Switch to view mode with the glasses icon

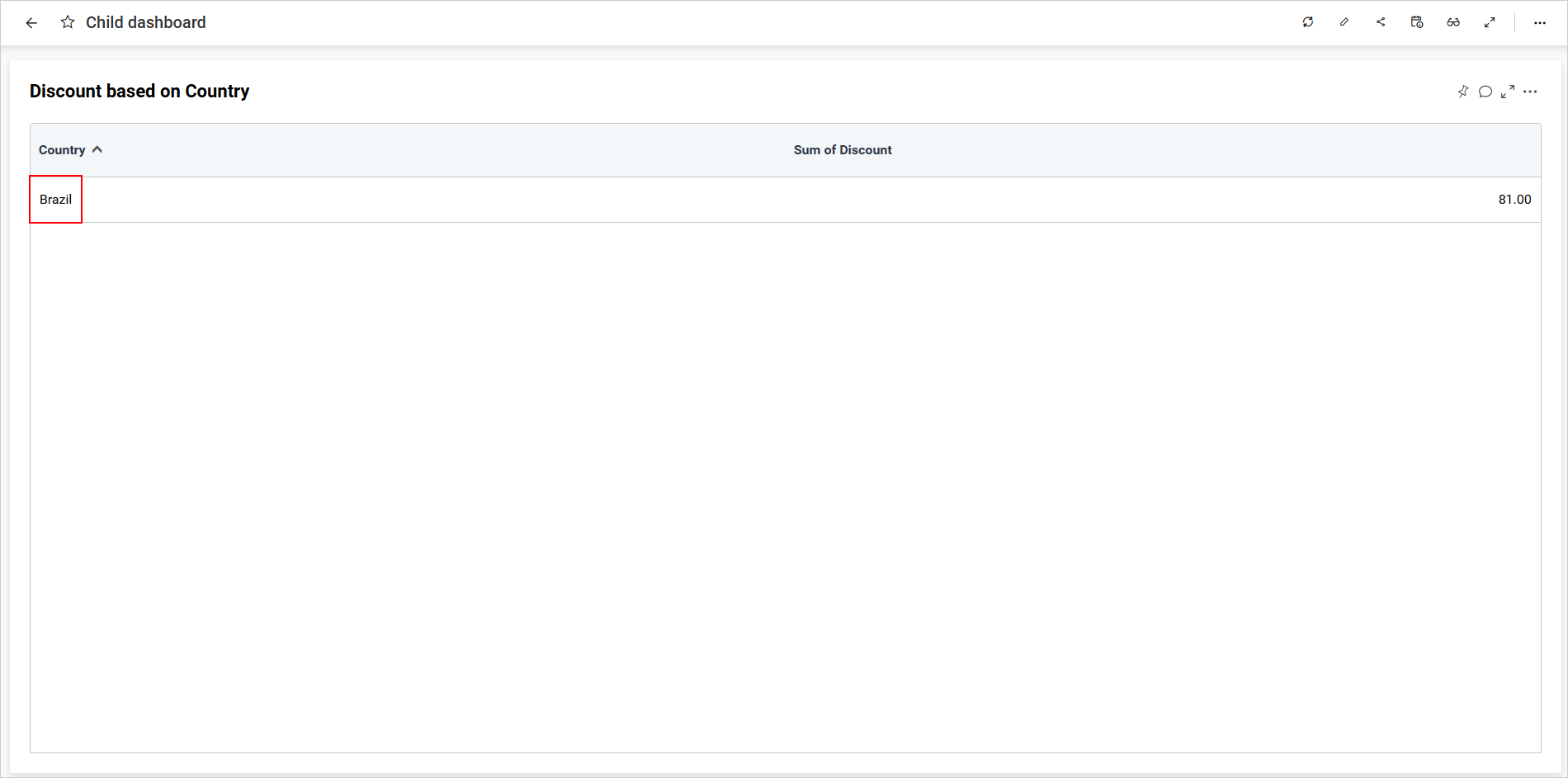pyautogui.click(x=1453, y=22)
